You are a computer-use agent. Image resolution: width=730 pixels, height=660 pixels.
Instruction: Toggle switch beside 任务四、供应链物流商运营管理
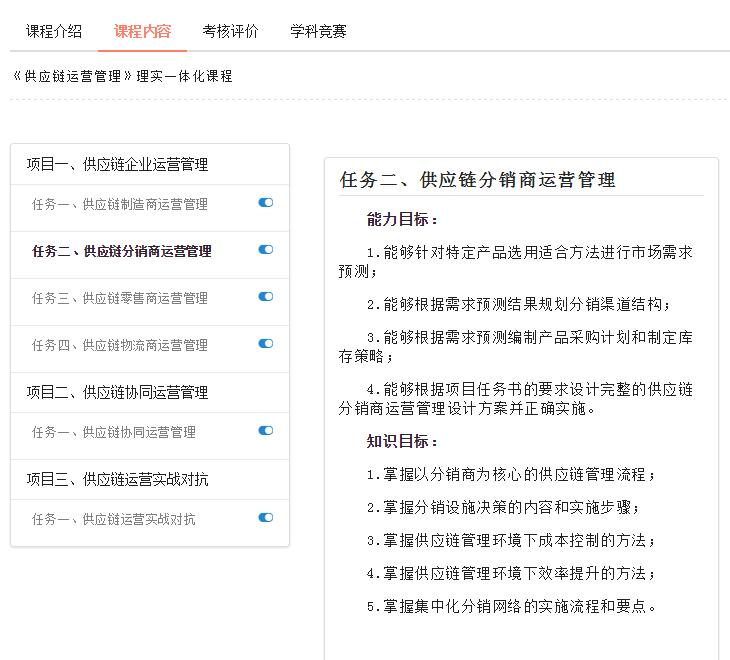click(265, 344)
